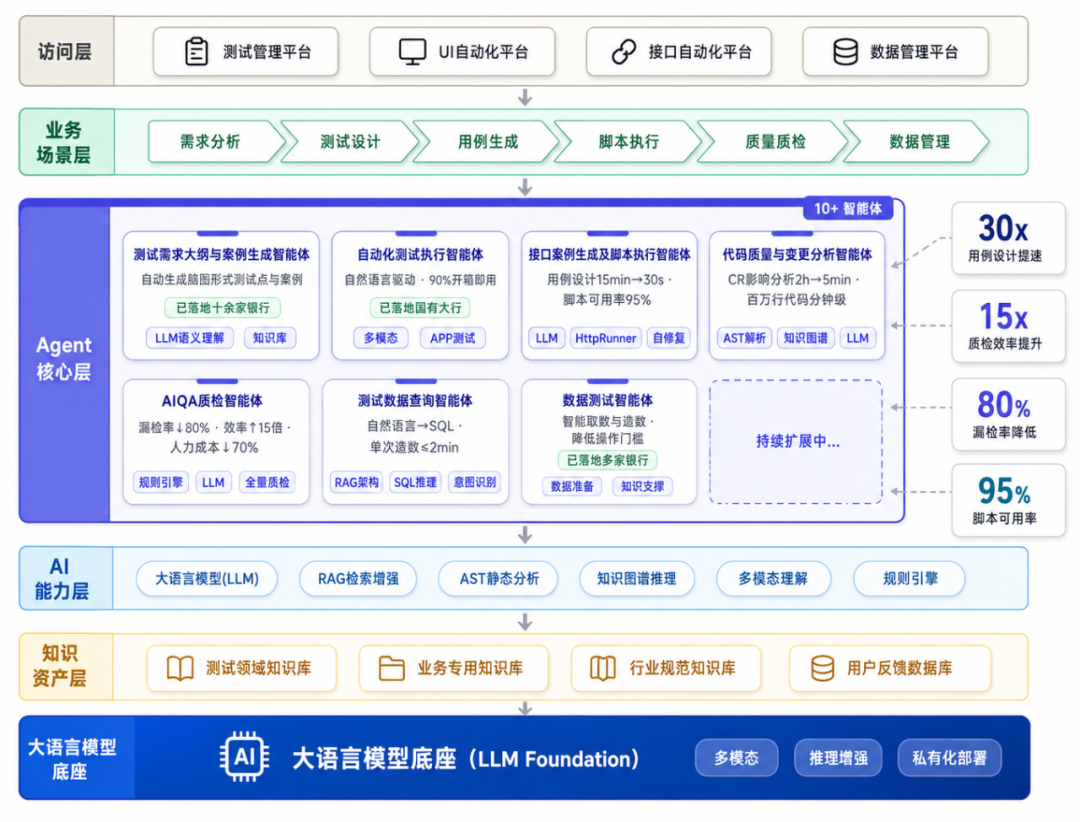Open the 自动化测试执行智能体 card title
This screenshot has height=822, width=1080.
pos(420,255)
